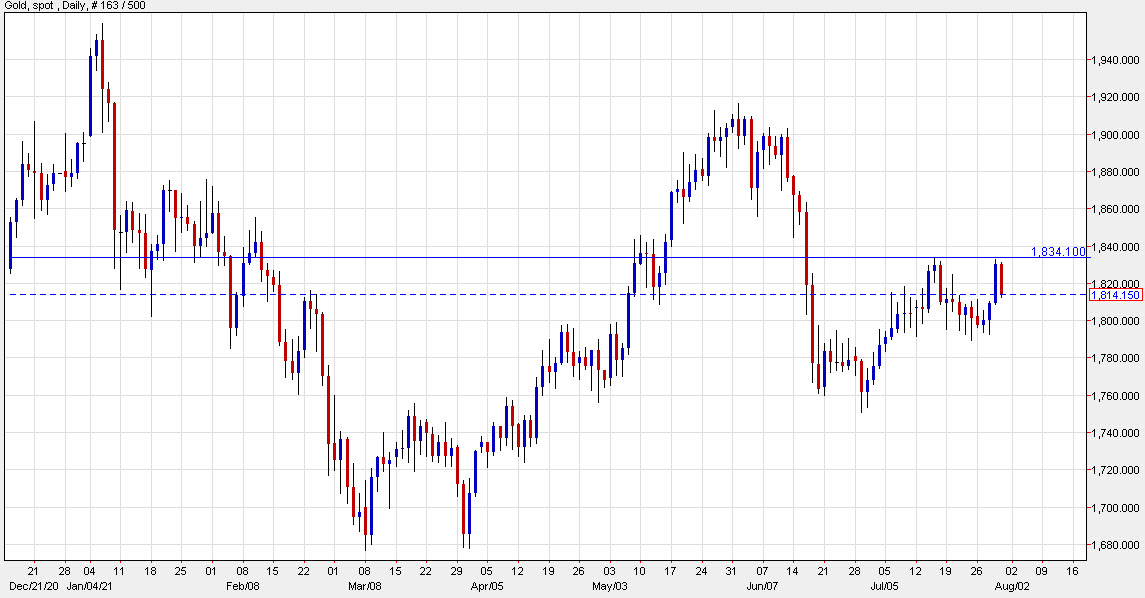
Task: Click the 1,760.000 price axis label
Action: point(1115,396)
